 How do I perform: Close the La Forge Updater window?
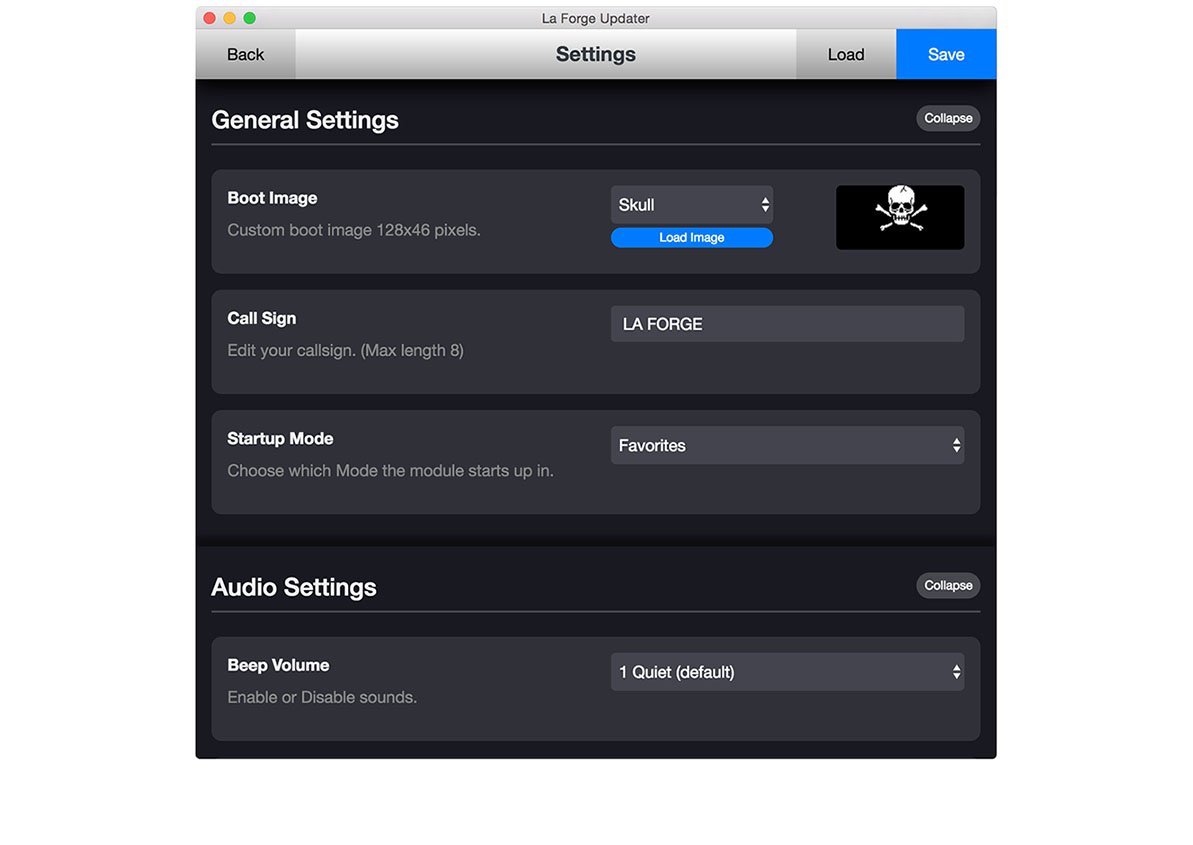pos(209,17)
